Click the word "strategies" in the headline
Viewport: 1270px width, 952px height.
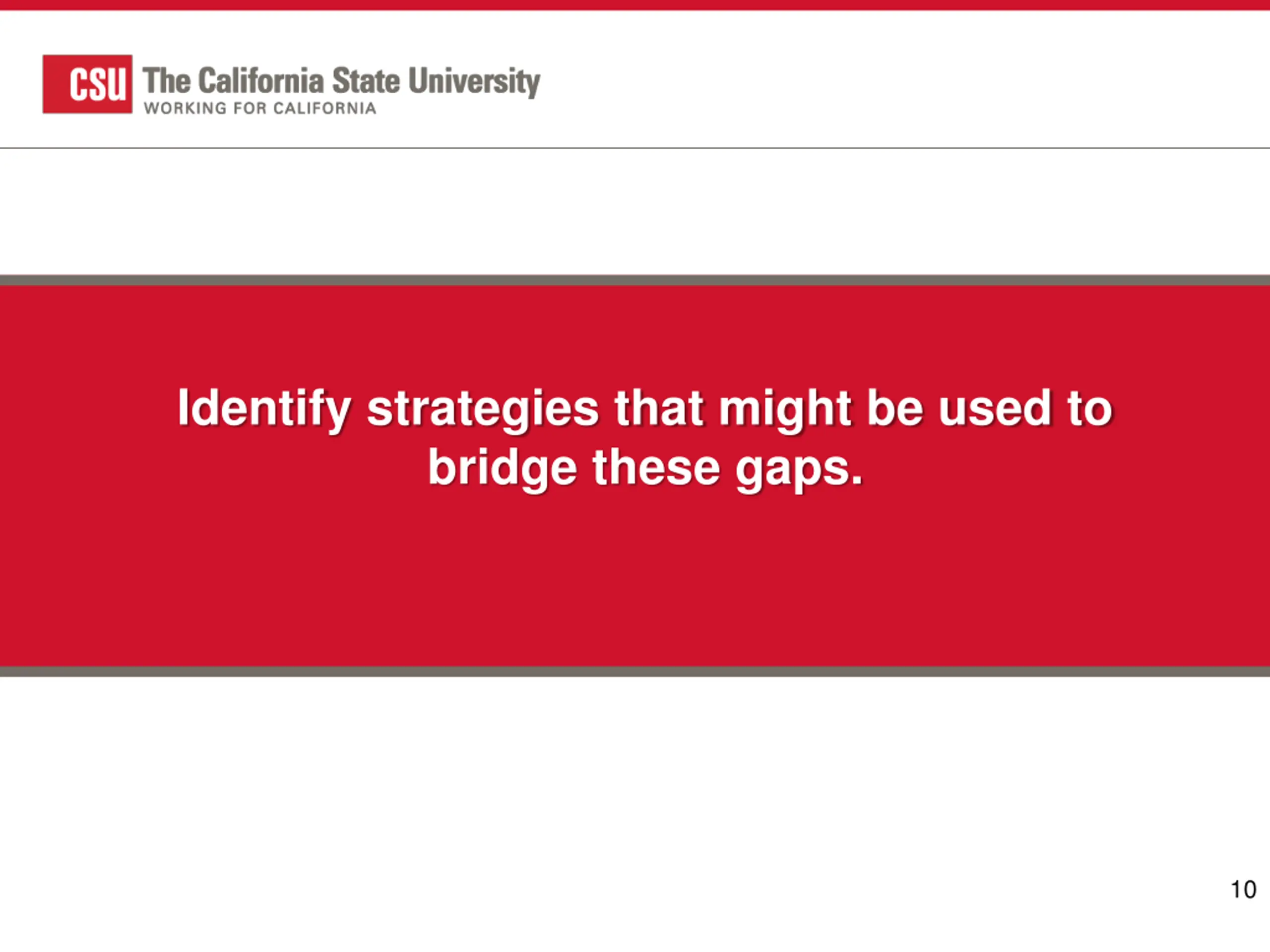[x=483, y=409]
